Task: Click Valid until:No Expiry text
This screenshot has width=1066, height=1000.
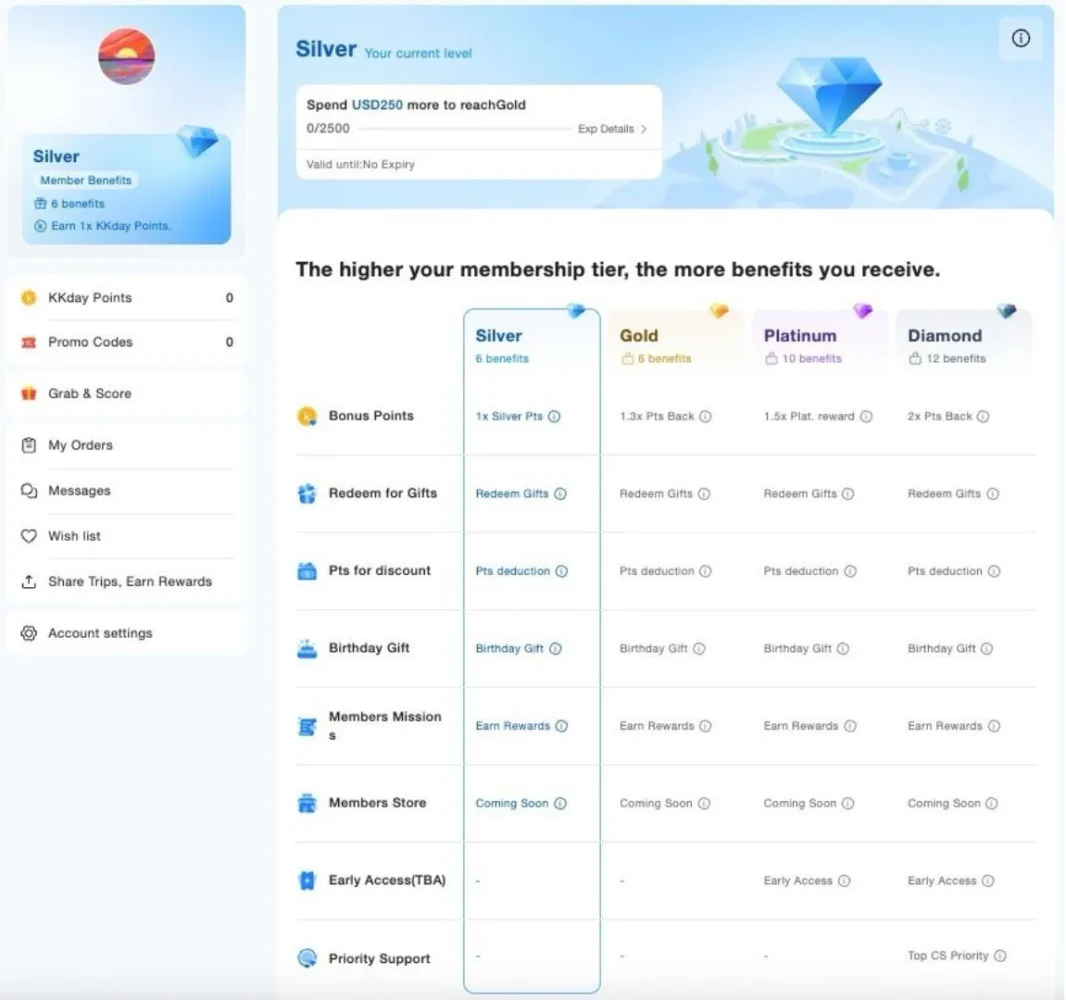Action: (x=360, y=165)
